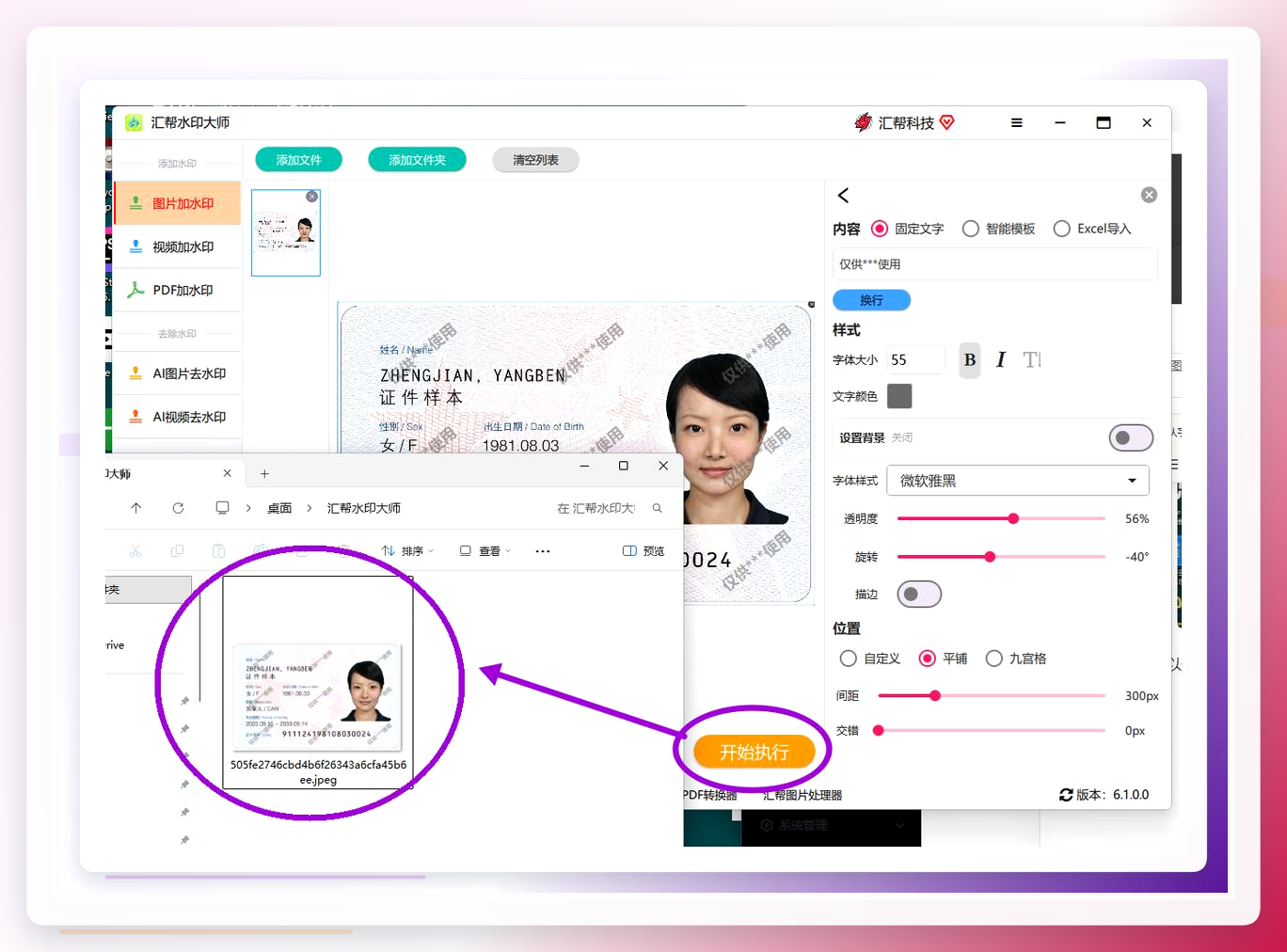Click the italic I formatting icon
Image resolution: width=1287 pixels, height=952 pixels.
[1001, 360]
